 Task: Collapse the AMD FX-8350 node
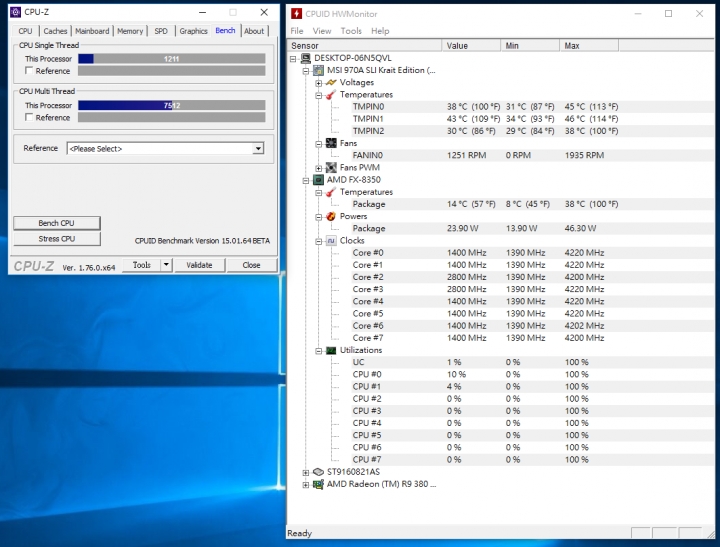point(306,180)
